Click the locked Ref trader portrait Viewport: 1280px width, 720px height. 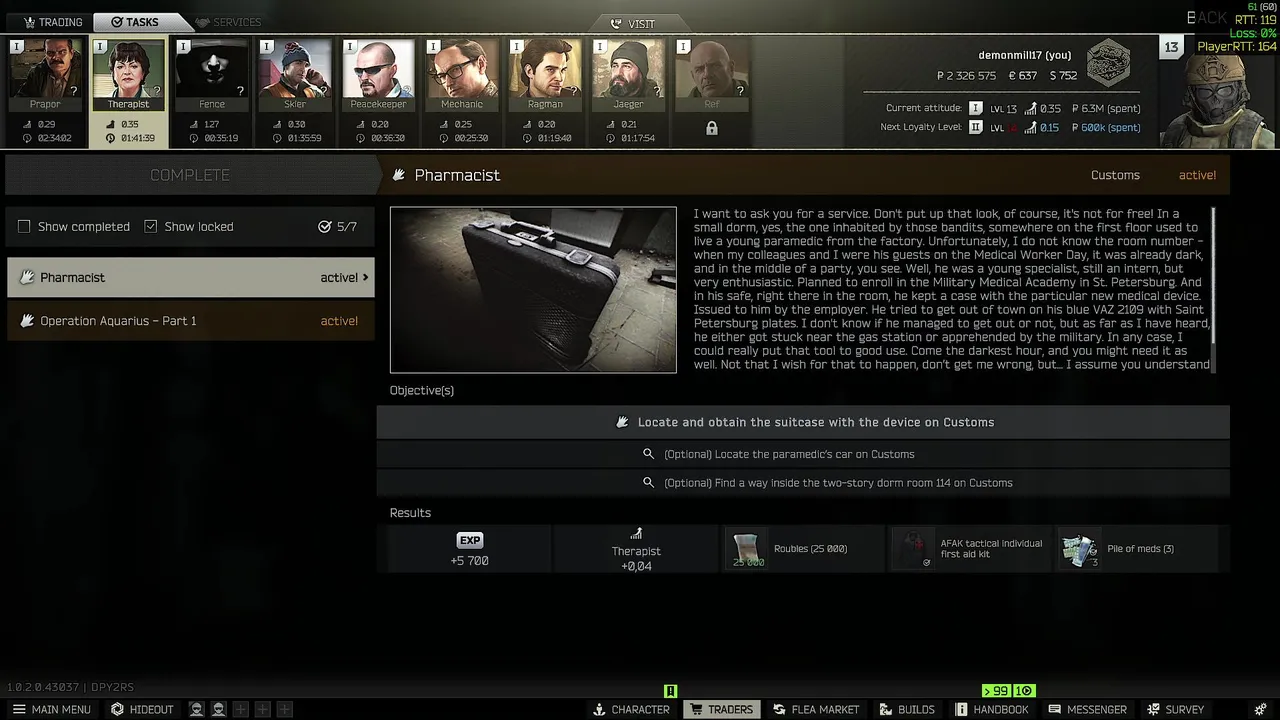click(x=712, y=74)
